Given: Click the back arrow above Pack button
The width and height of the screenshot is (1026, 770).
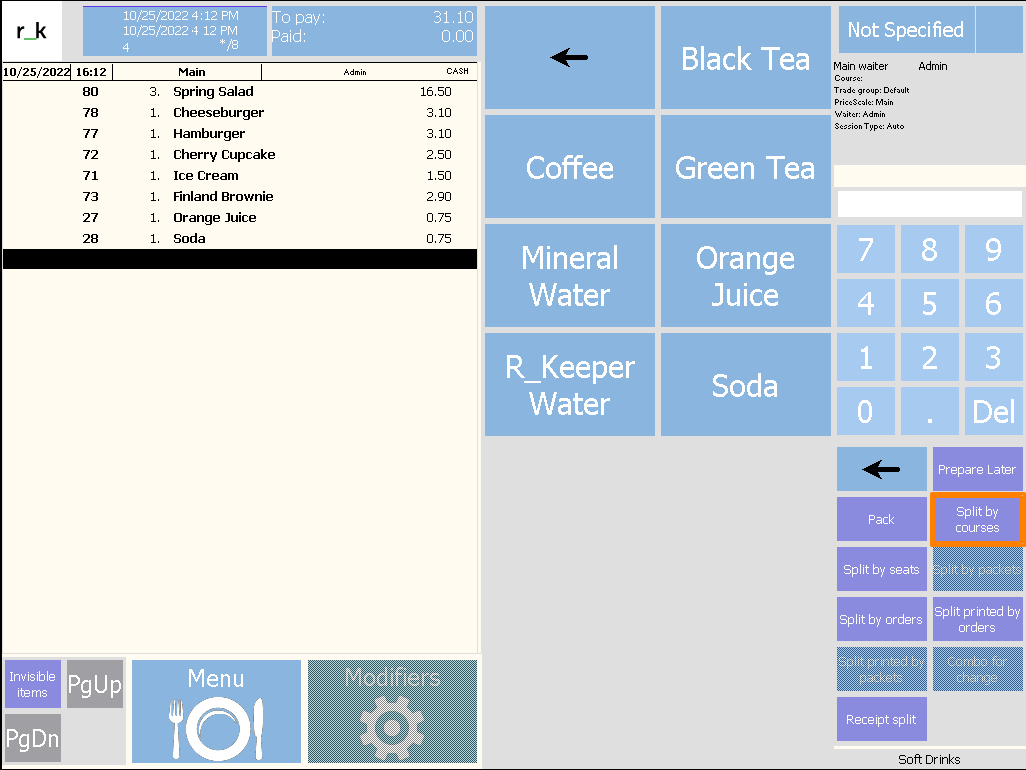Looking at the screenshot, I should click(881, 469).
